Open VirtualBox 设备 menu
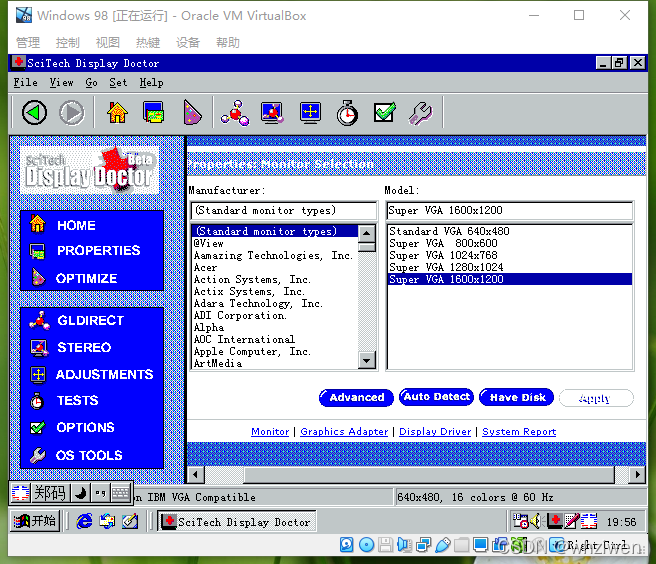 pyautogui.click(x=187, y=42)
